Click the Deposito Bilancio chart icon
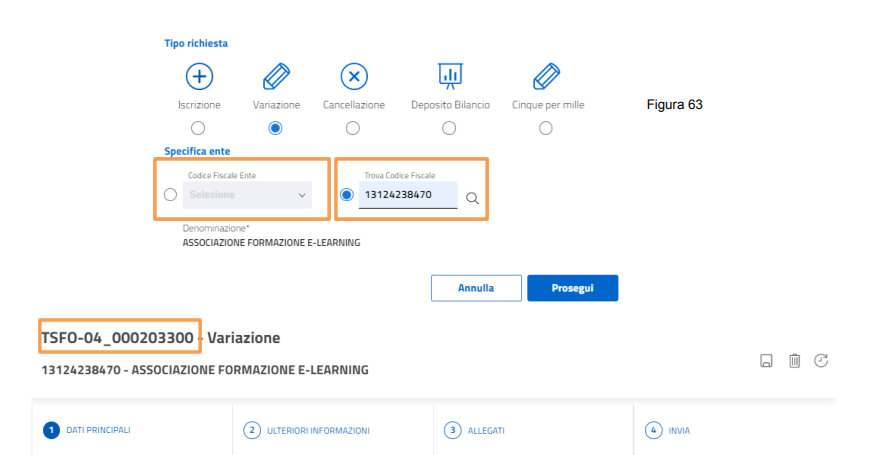The width and height of the screenshot is (883, 455). 450,76
